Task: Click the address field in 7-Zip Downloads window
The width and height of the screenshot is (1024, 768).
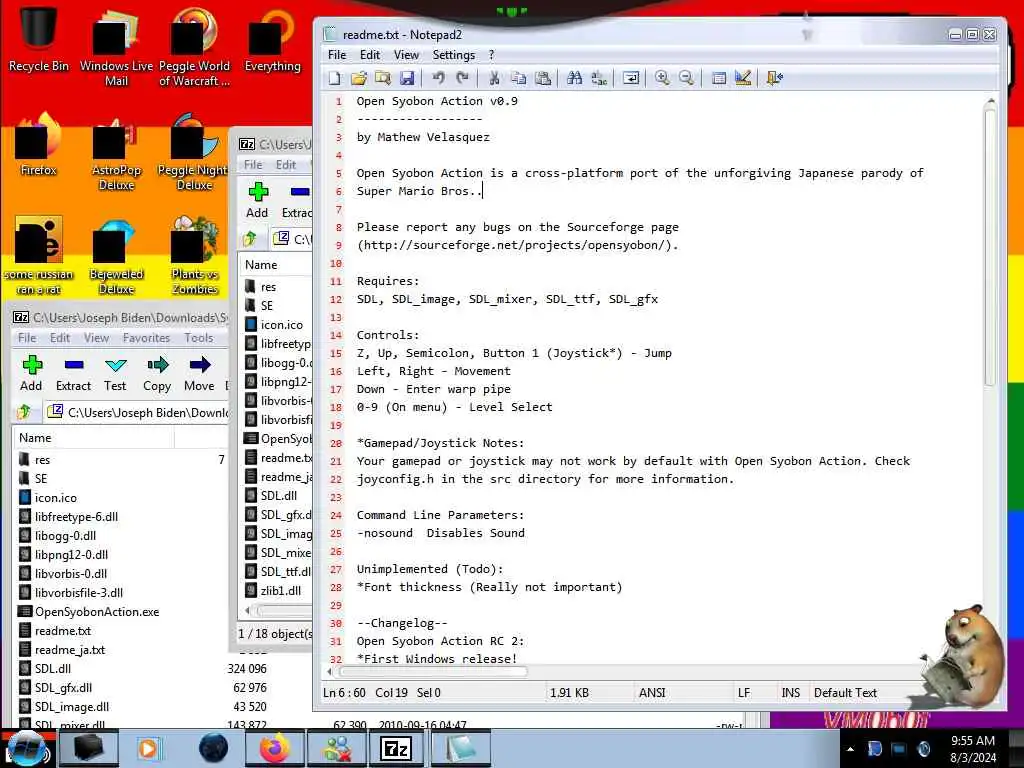Action: (137, 412)
